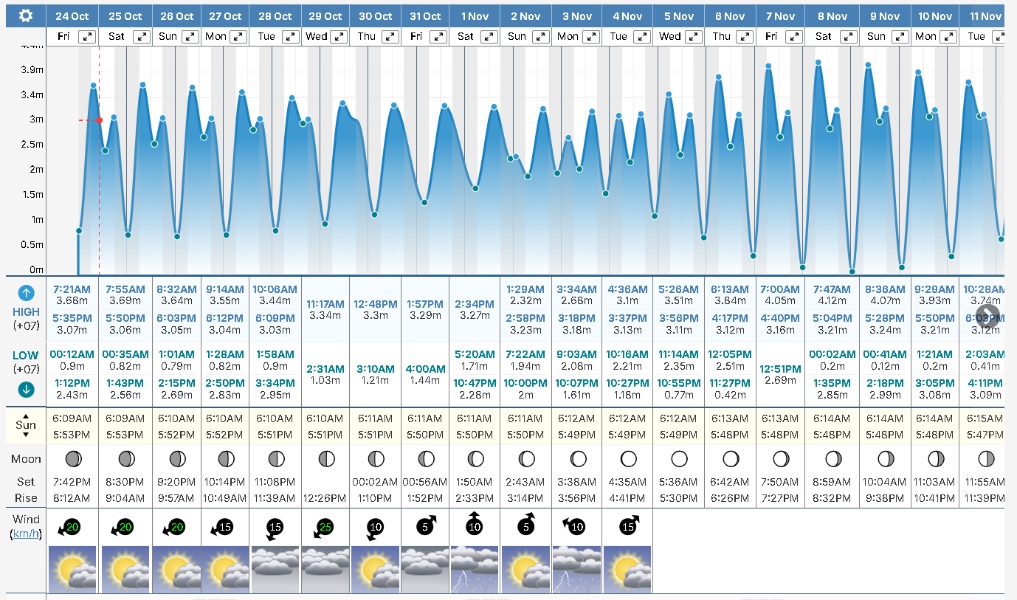Click the 8 Nov highest tide peak point
The width and height of the screenshot is (1017, 600).
tap(818, 62)
